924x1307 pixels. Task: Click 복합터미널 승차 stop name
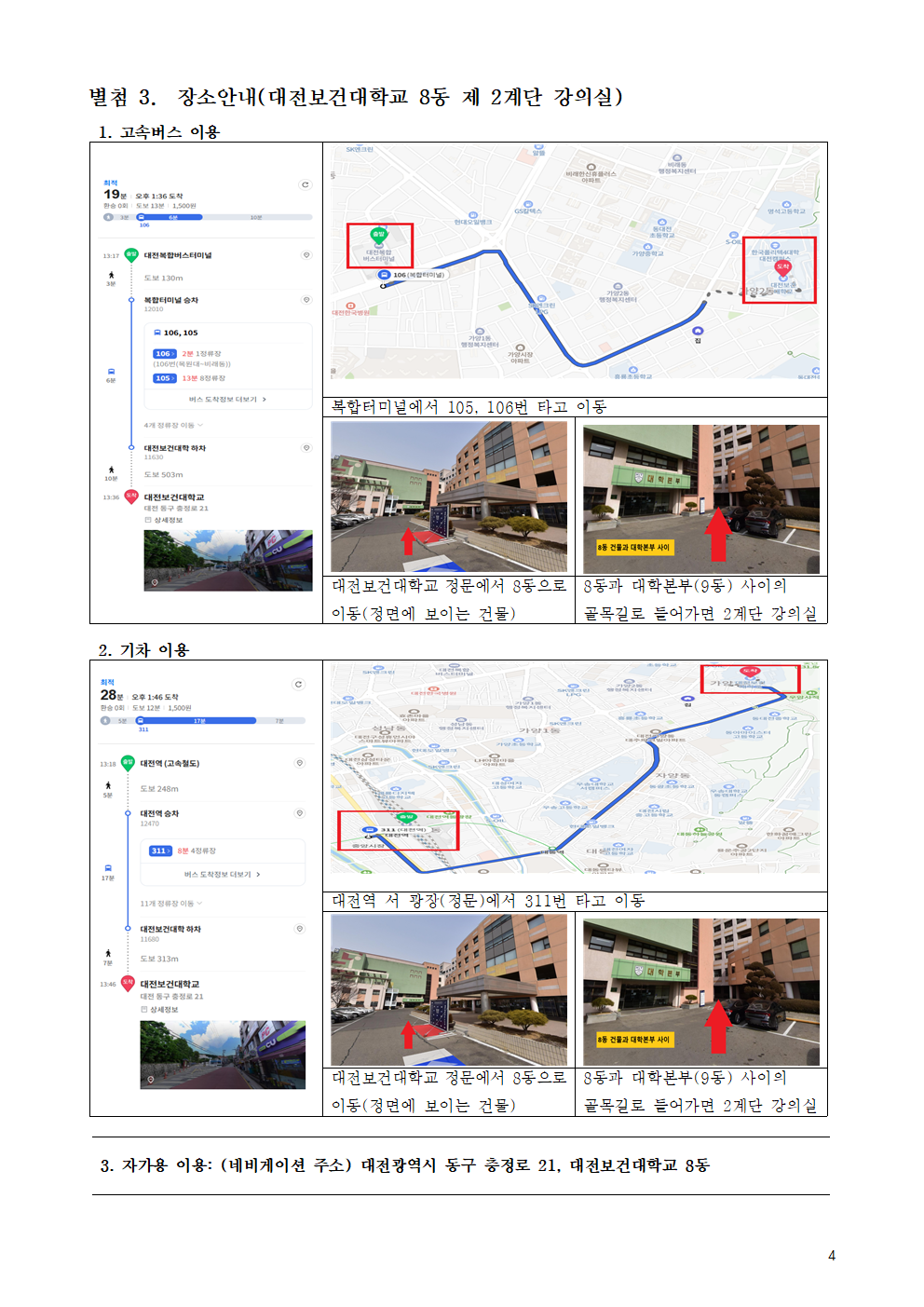click(x=170, y=300)
